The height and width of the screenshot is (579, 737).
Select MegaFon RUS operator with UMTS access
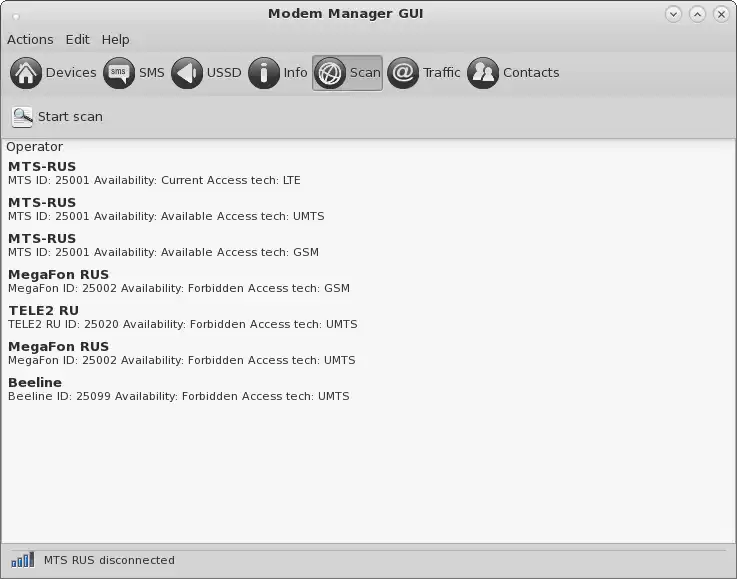(368, 353)
